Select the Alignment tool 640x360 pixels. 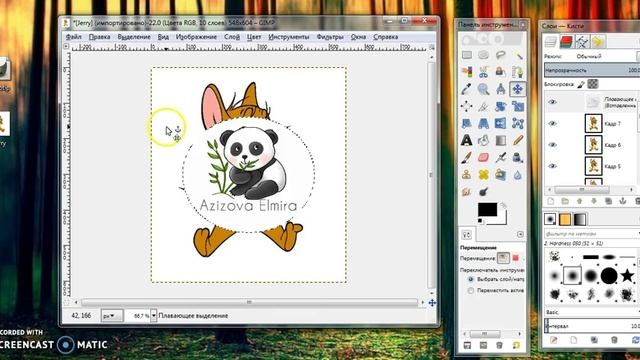pos(467,107)
